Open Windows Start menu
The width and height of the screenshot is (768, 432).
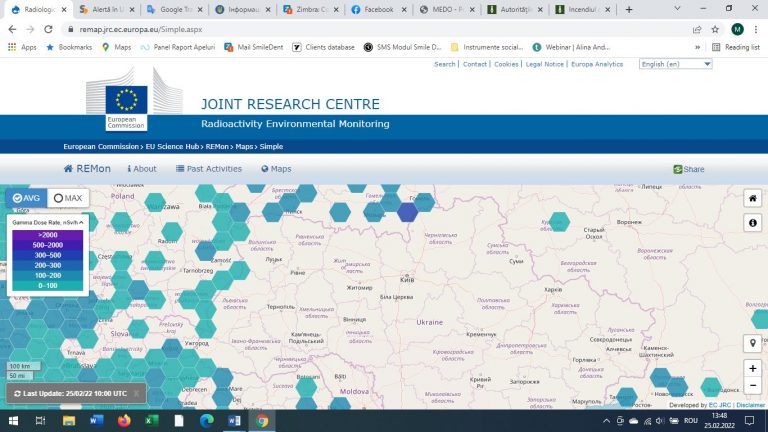(x=13, y=421)
